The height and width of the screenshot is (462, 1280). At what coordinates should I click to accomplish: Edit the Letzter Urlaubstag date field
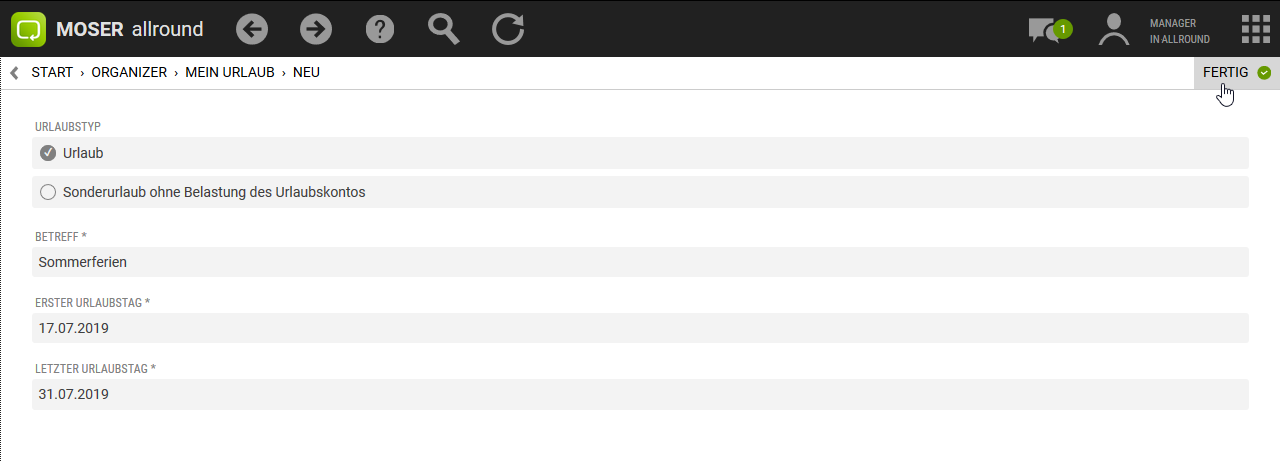point(640,394)
